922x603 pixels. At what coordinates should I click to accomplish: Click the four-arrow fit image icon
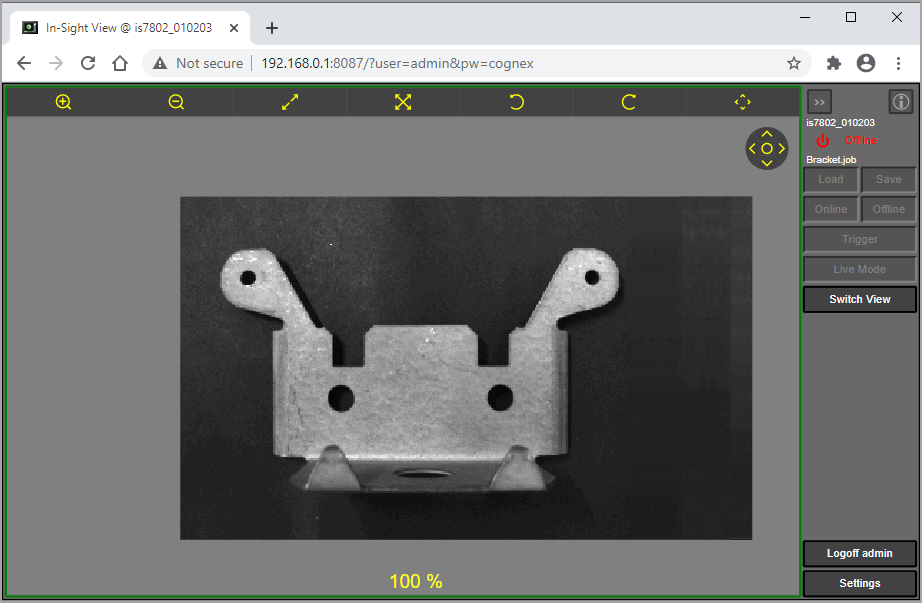tap(403, 102)
